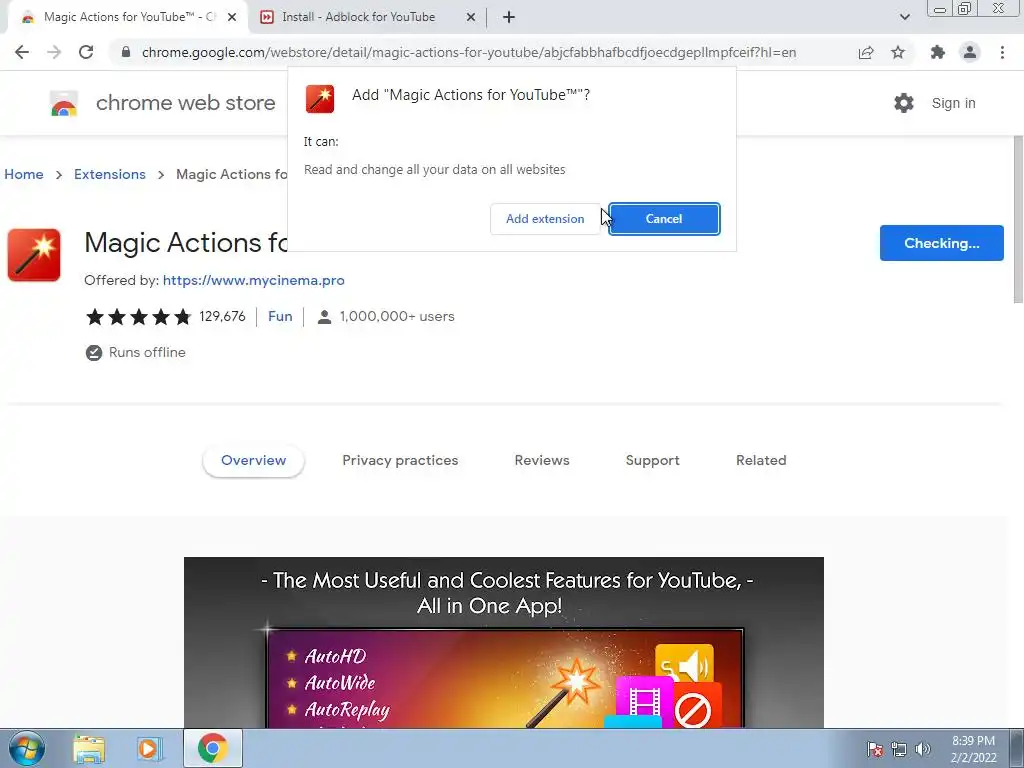Close the Magic Actions for YouTube tab

[232, 18]
